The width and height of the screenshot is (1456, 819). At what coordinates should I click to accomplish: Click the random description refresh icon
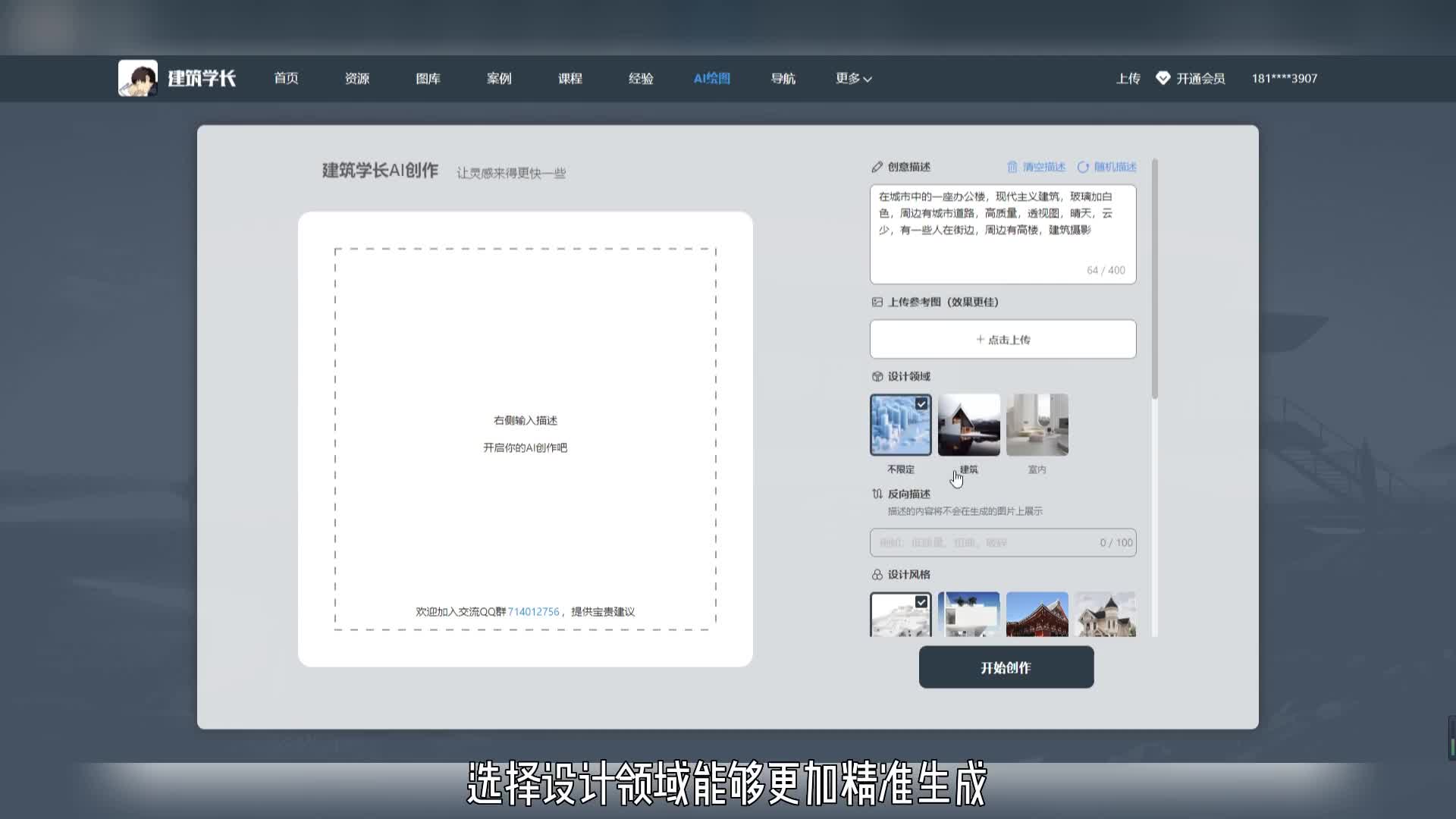(1083, 167)
